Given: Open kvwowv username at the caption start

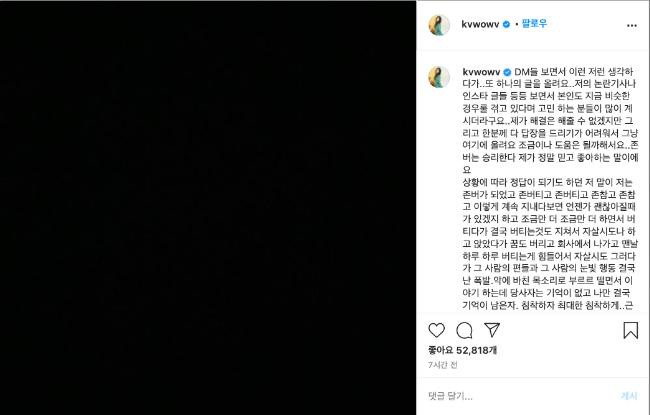Looking at the screenshot, I should [x=482, y=72].
